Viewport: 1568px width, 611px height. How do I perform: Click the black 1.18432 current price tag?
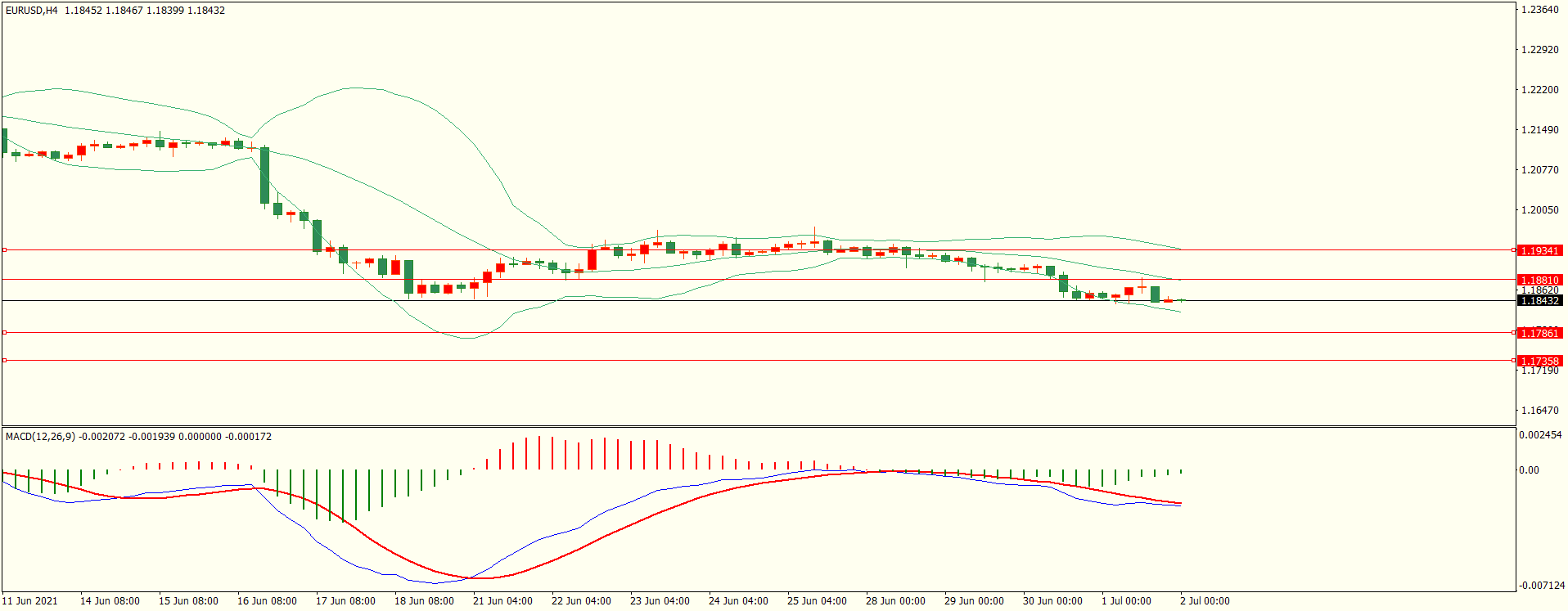point(1539,300)
